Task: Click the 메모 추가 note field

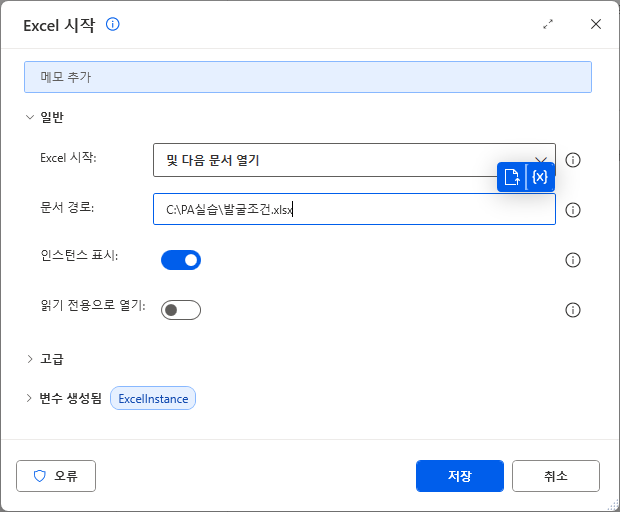Action: point(308,77)
